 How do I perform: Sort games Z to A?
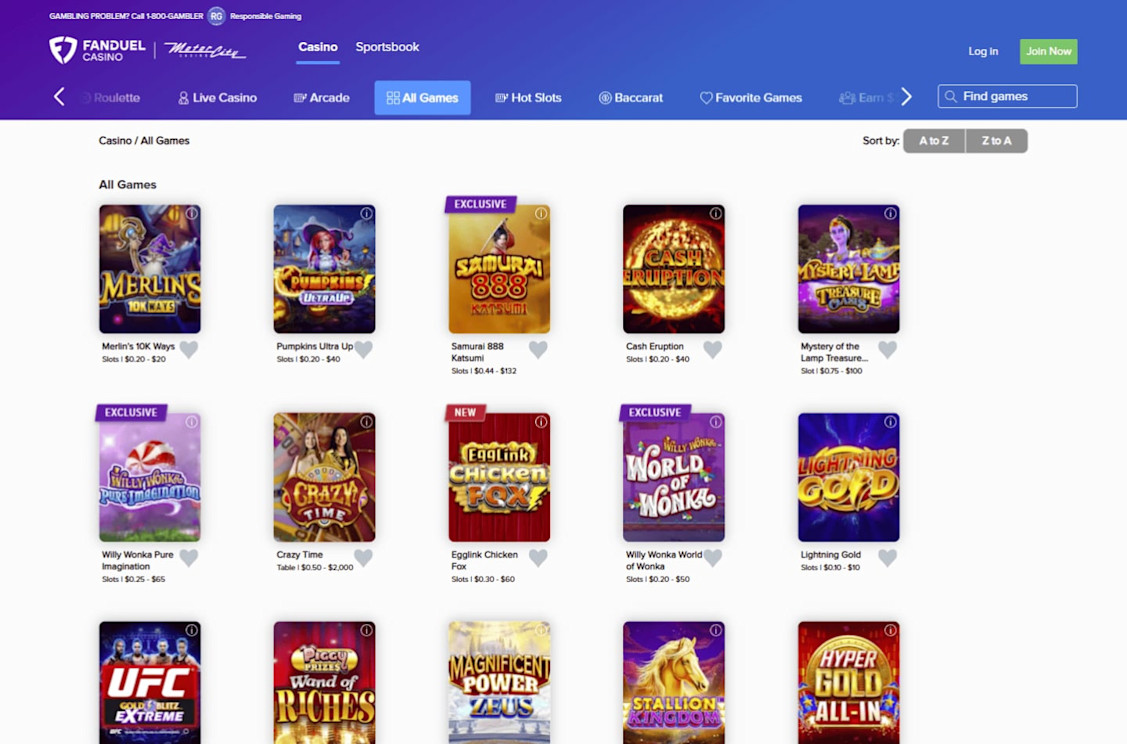(x=997, y=141)
